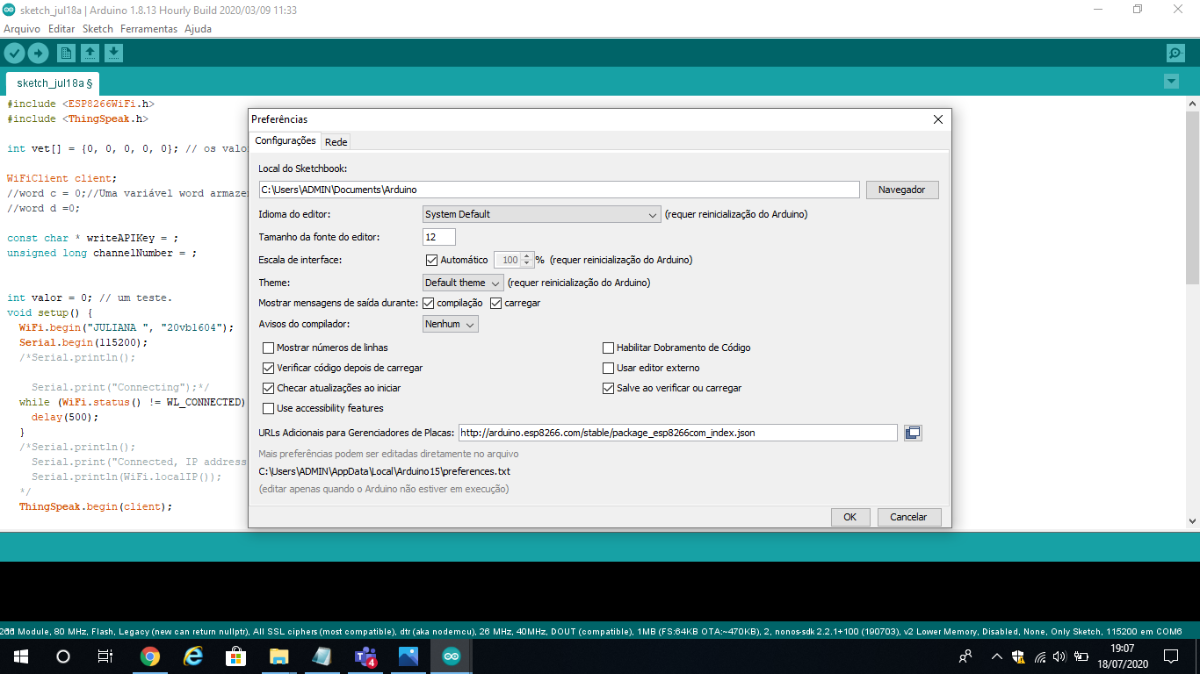This screenshot has width=1200, height=674.
Task: Open Windows Start menu
Action: click(20, 657)
